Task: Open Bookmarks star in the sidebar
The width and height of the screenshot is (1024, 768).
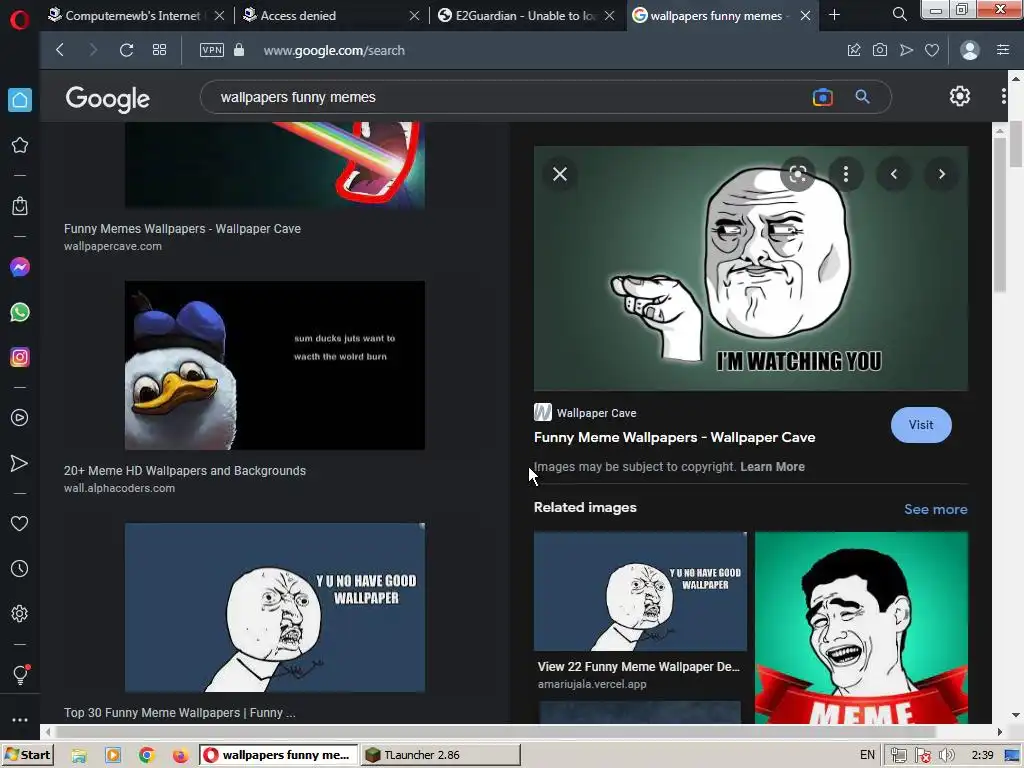Action: pyautogui.click(x=20, y=145)
